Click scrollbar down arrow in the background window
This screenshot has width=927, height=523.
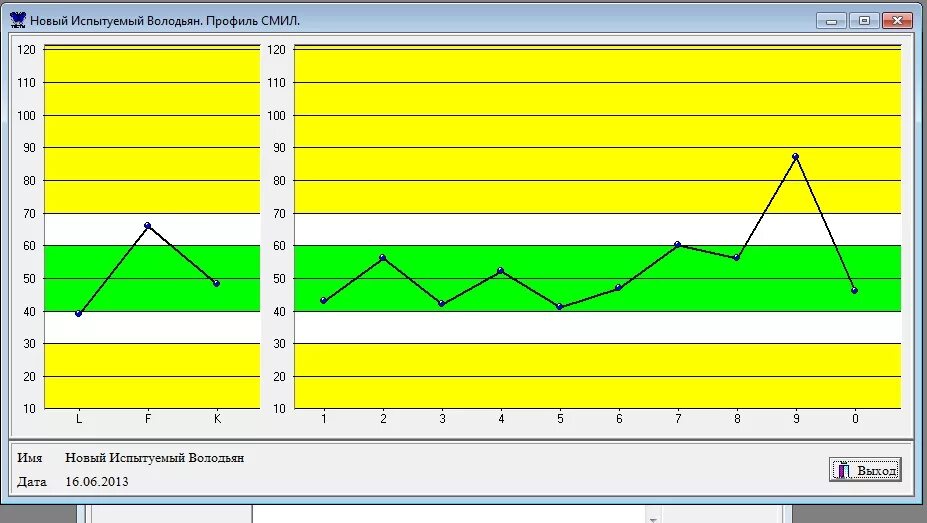click(x=653, y=519)
